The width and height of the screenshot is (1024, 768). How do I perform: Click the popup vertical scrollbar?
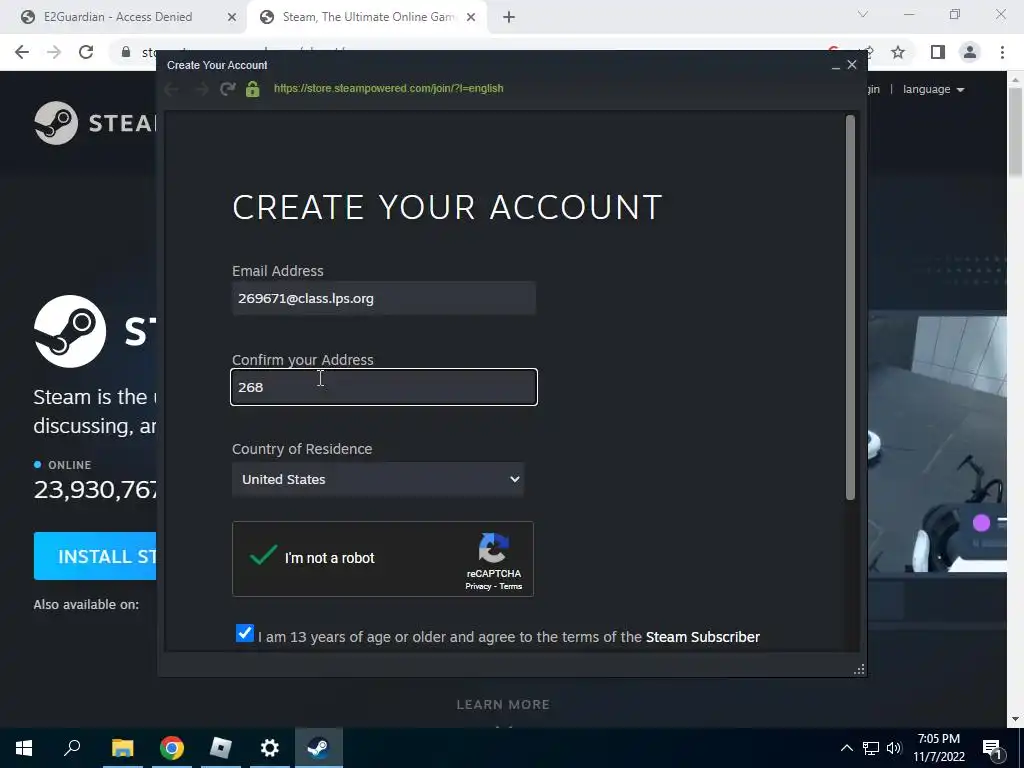pos(850,307)
